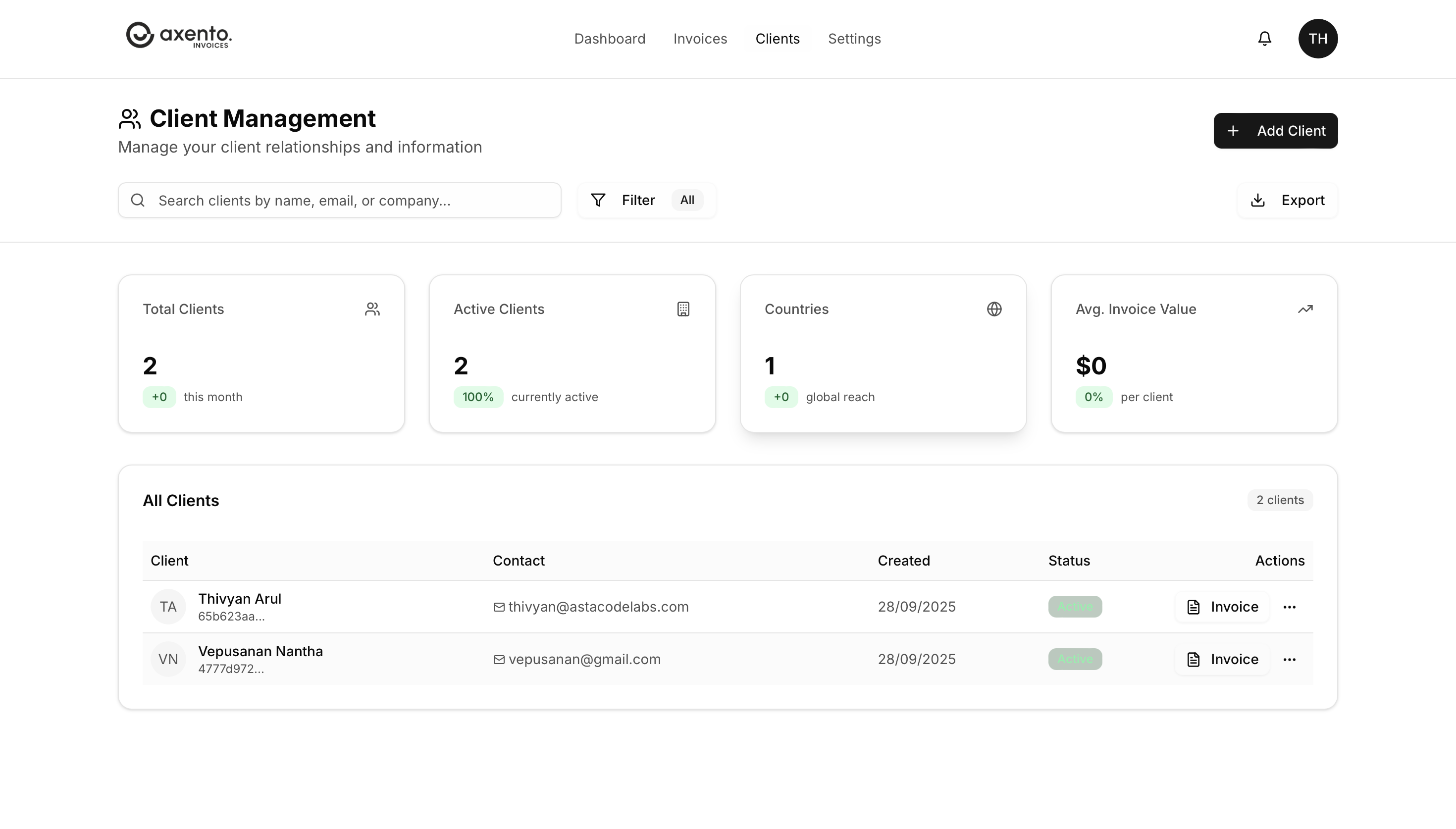Open three-dot menu for Vepusanan Nantha
The height and width of the screenshot is (829, 1456).
tap(1289, 659)
